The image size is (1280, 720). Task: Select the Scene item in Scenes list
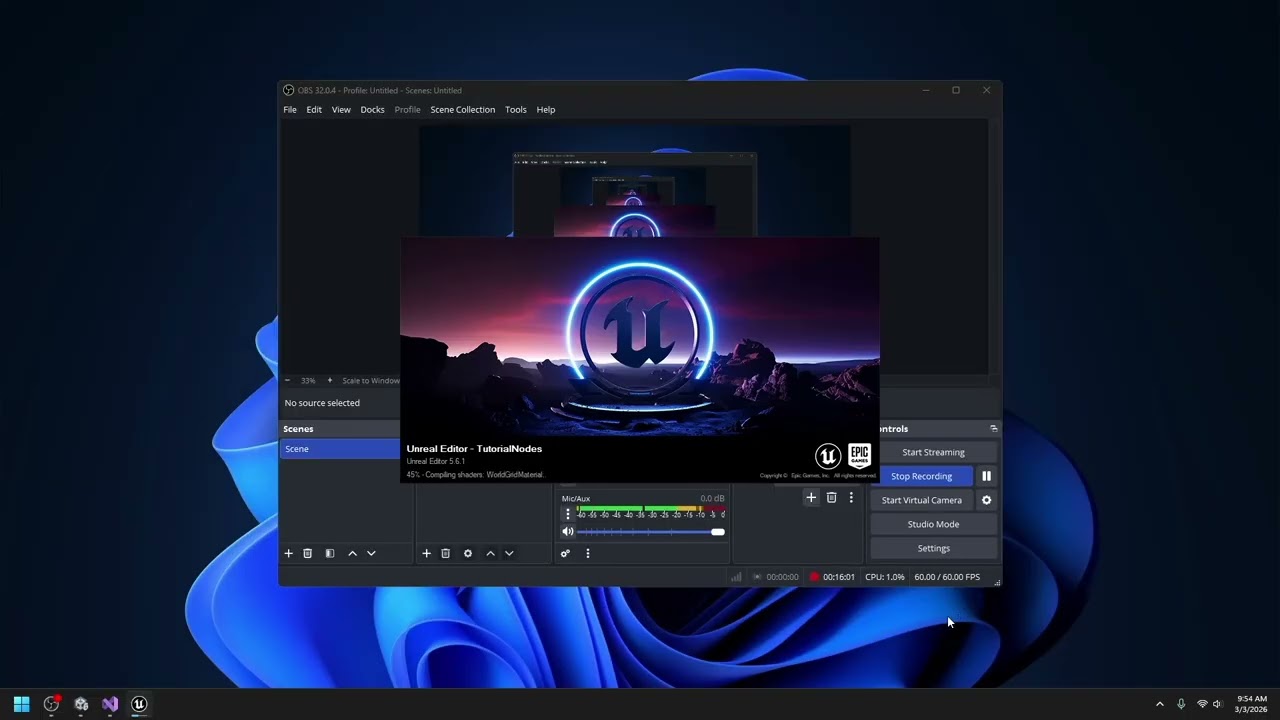click(340, 449)
